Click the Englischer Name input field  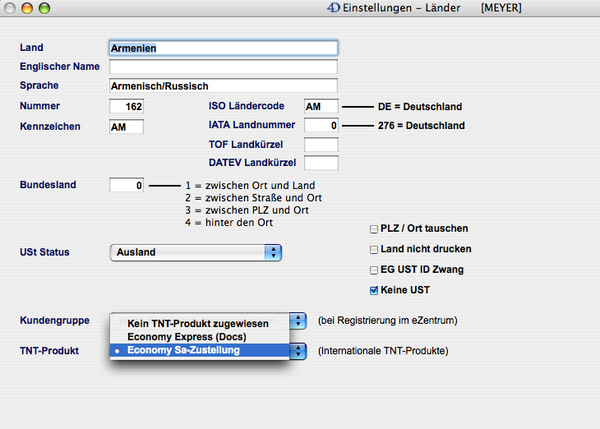pyautogui.click(x=223, y=66)
